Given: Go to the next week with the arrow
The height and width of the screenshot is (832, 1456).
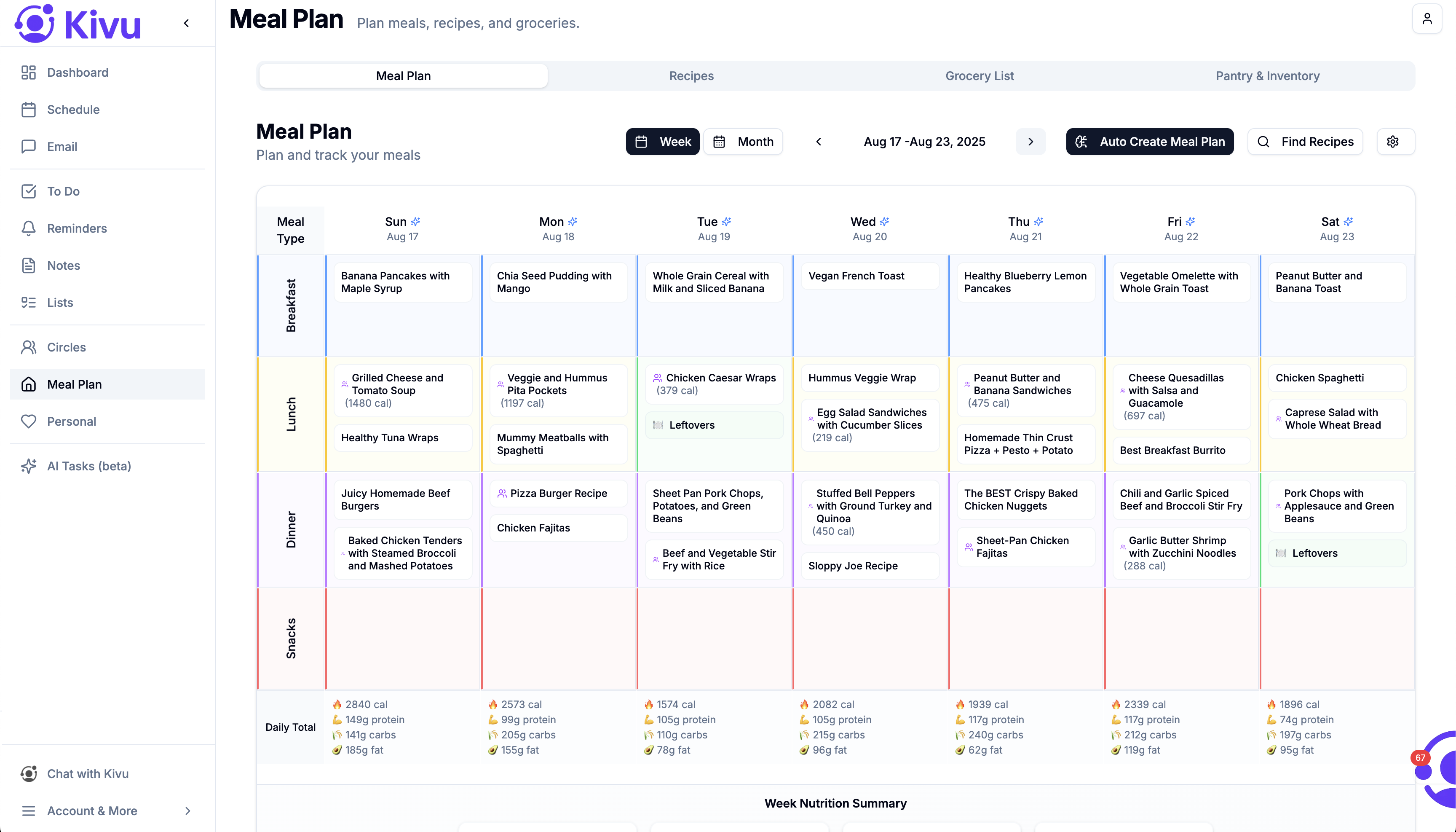Looking at the screenshot, I should pos(1030,141).
